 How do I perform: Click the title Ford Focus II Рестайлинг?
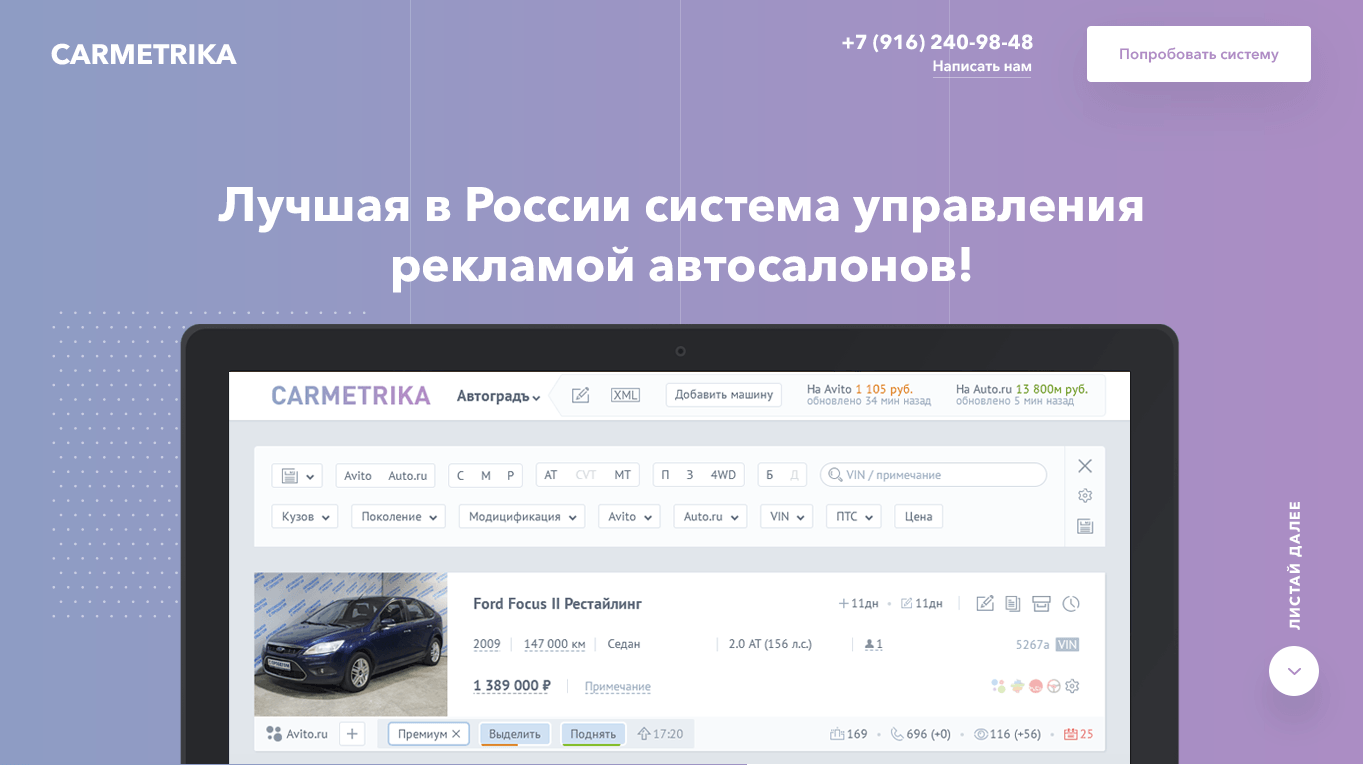[x=557, y=604]
